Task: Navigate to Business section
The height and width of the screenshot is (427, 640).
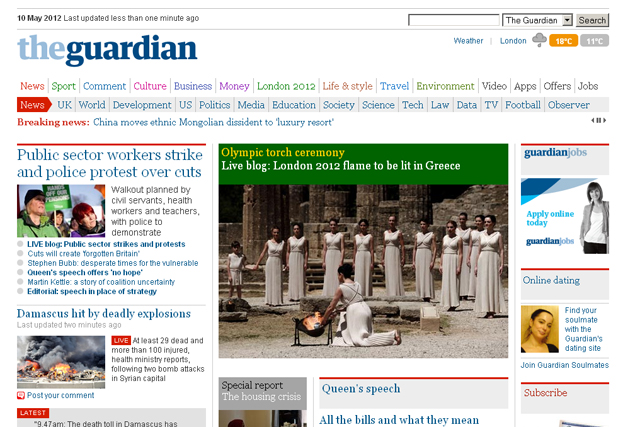Action: tap(193, 86)
